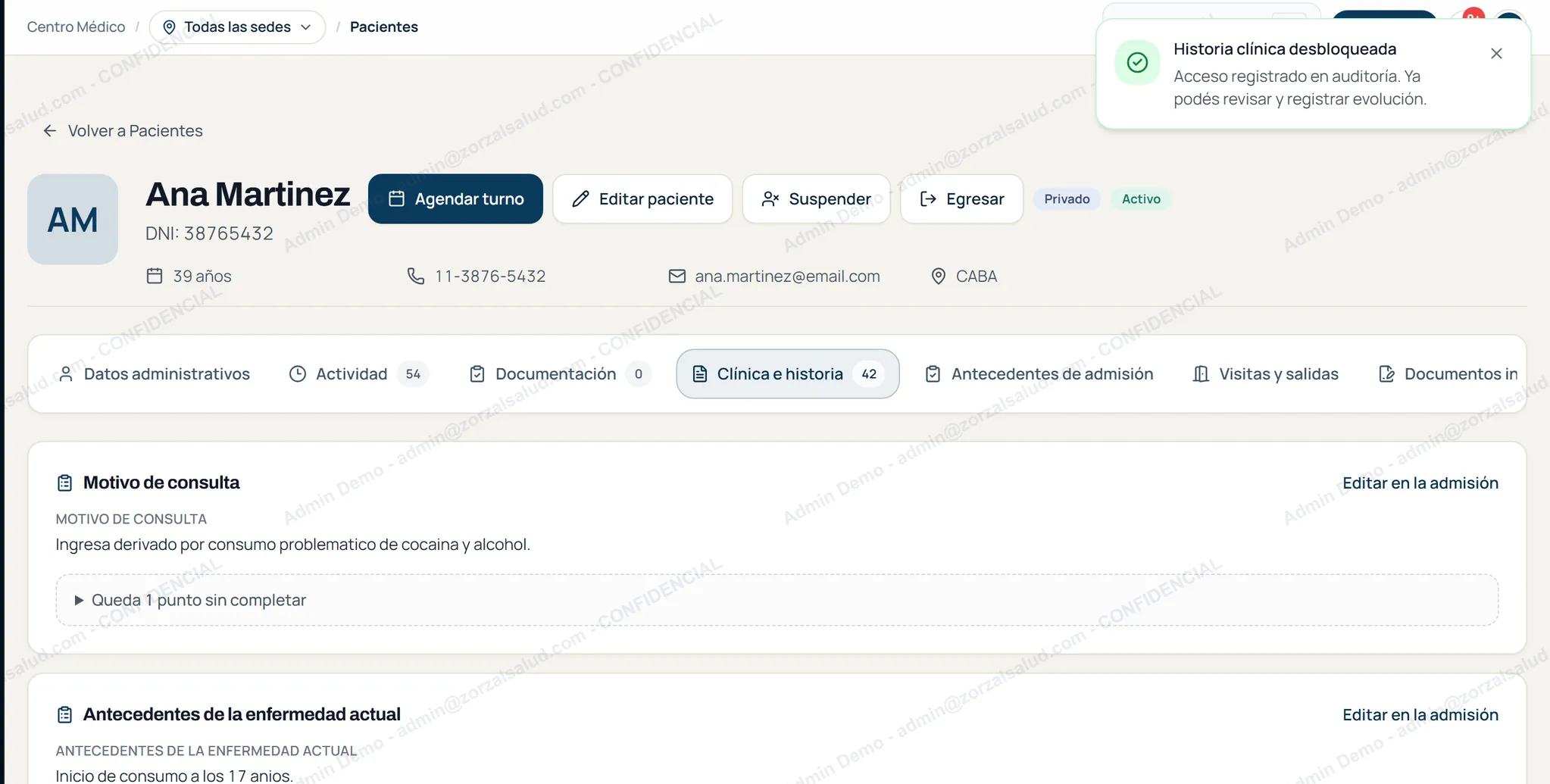Click the phone number 11-3876-5432

[490, 276]
